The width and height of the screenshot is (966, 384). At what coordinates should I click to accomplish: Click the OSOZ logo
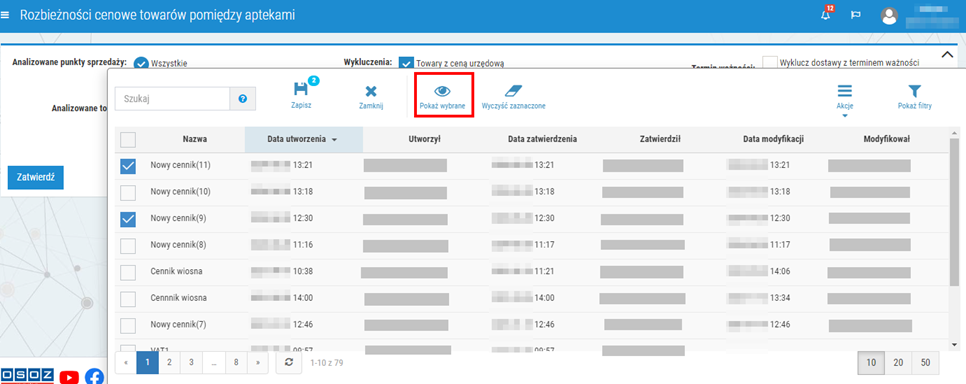(28, 375)
